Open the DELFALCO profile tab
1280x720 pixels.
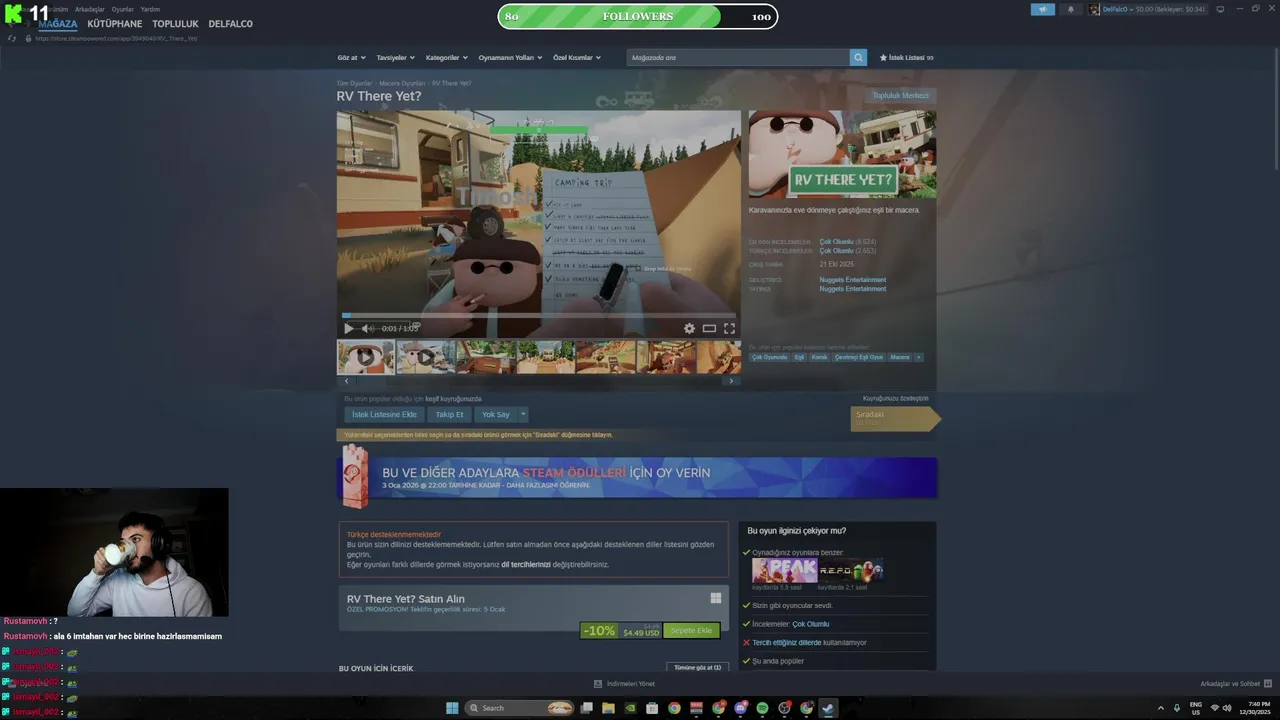(x=230, y=24)
